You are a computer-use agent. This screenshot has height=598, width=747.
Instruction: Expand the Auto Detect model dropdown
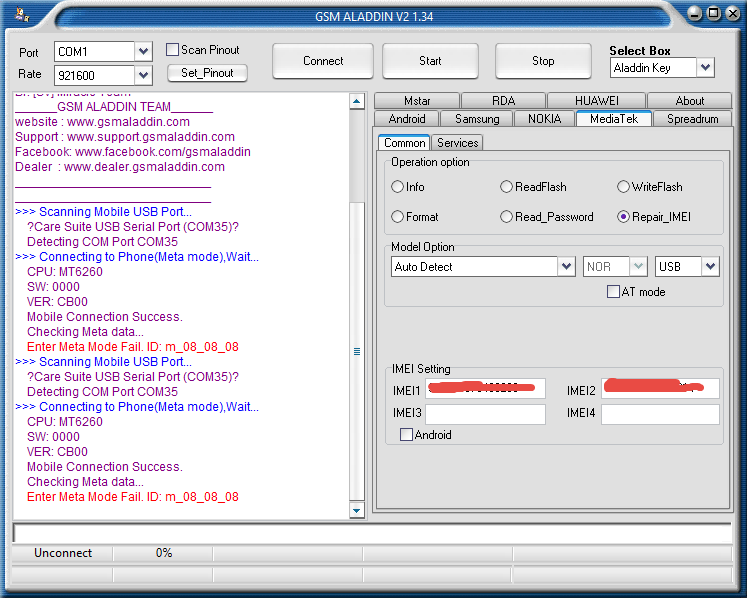click(566, 266)
